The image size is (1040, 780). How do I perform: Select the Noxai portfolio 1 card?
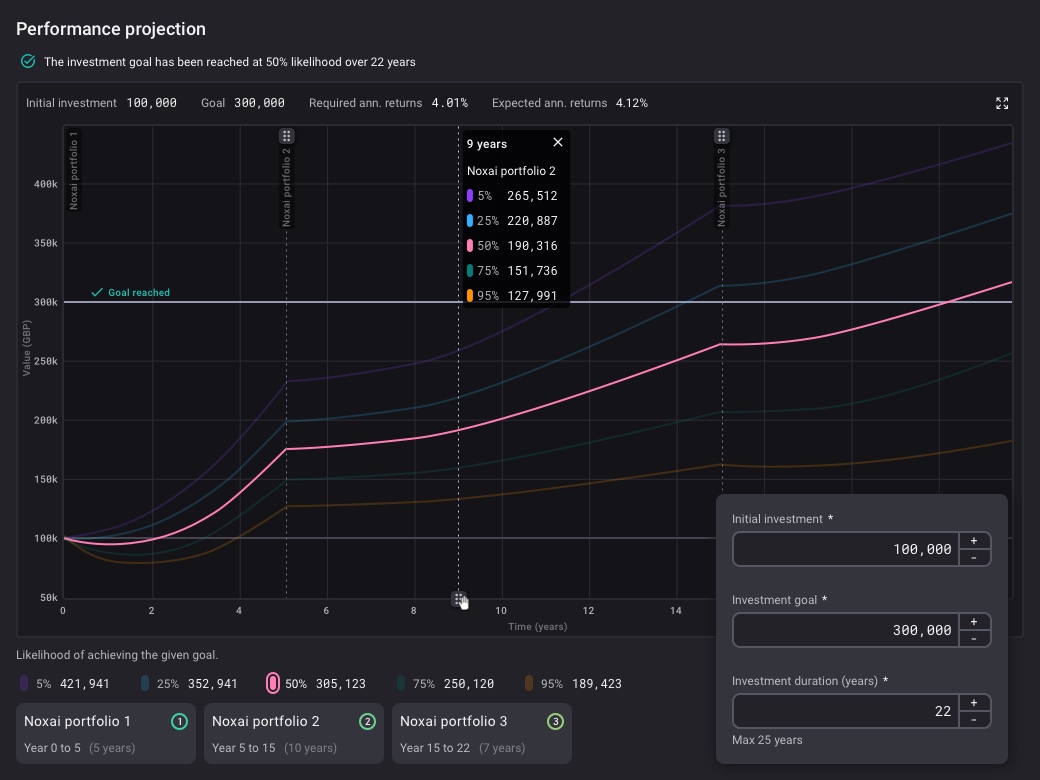click(x=105, y=733)
